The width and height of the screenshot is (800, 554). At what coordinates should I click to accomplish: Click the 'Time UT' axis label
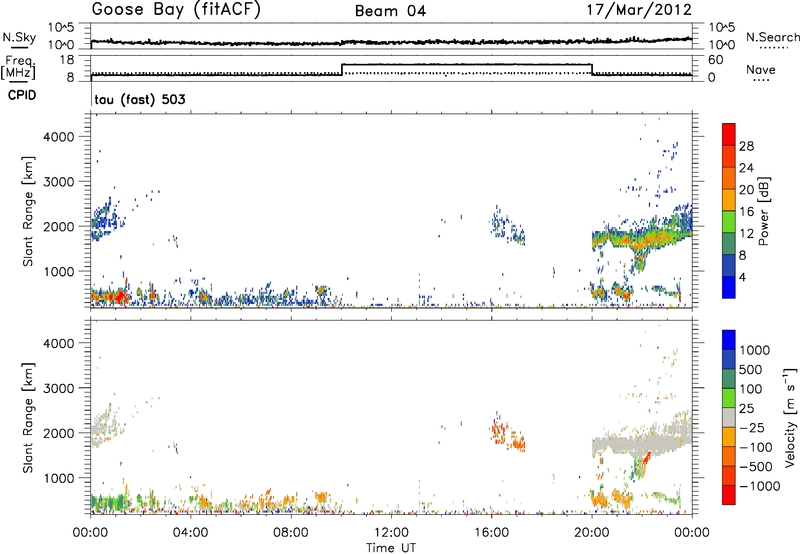pos(391,548)
